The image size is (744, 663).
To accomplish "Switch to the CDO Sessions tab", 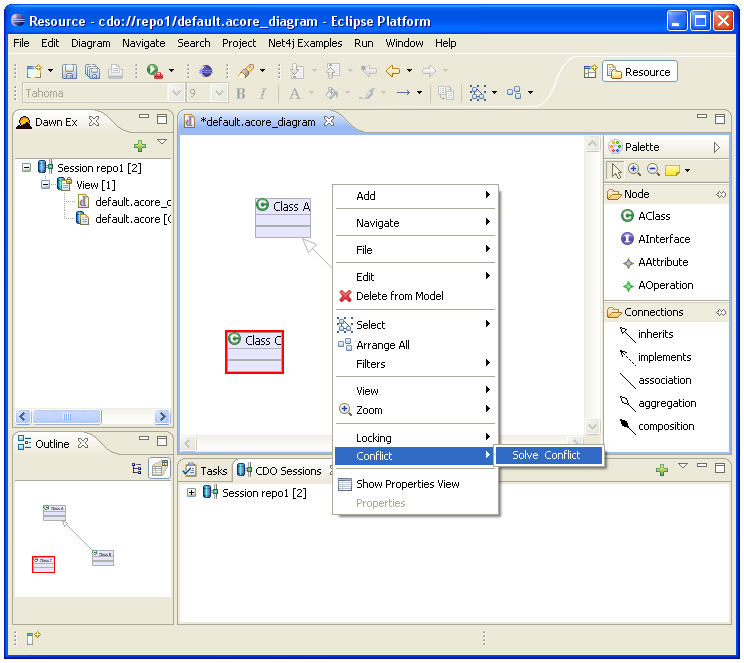I will coord(280,471).
